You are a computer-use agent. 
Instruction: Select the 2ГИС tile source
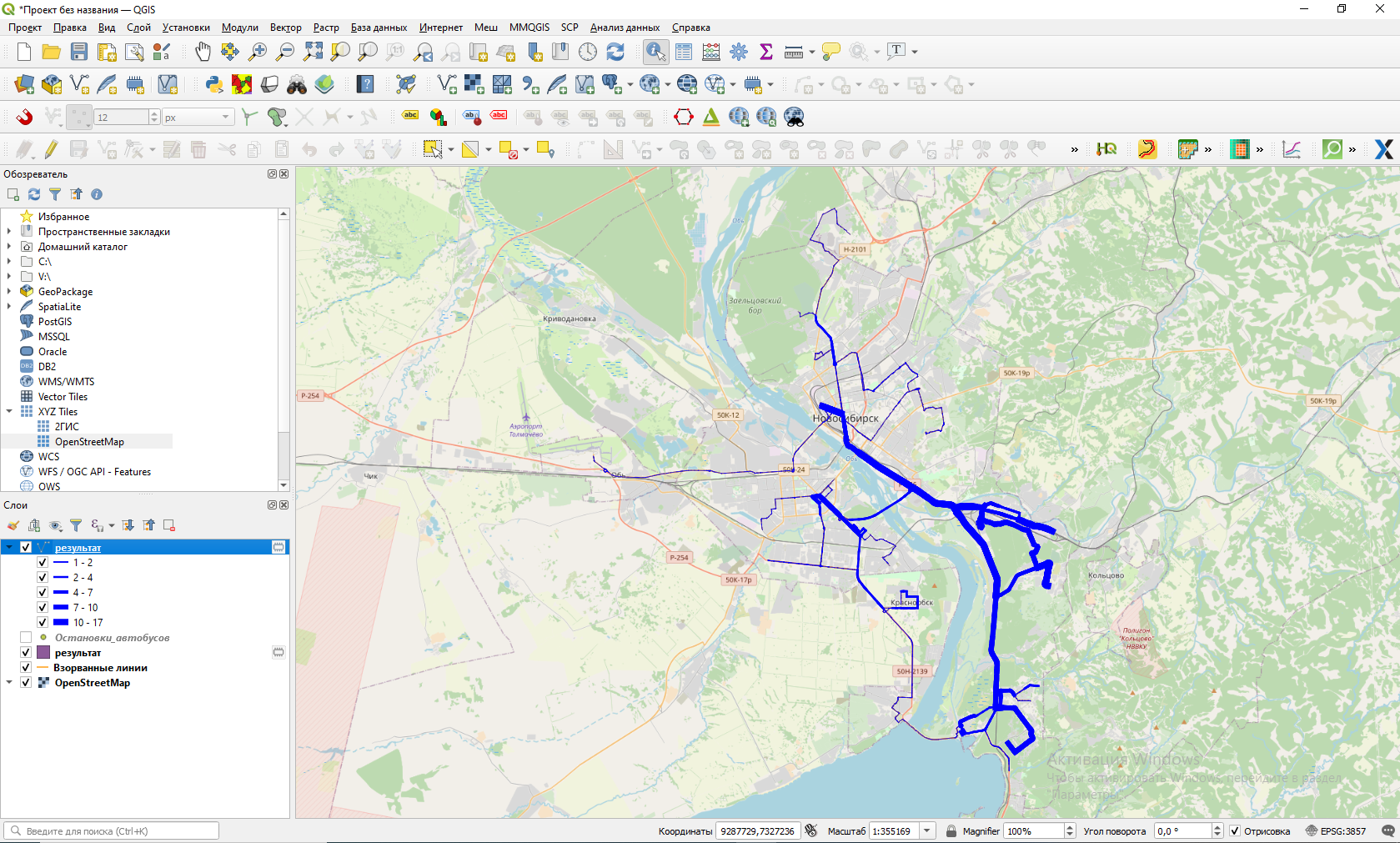click(x=67, y=427)
